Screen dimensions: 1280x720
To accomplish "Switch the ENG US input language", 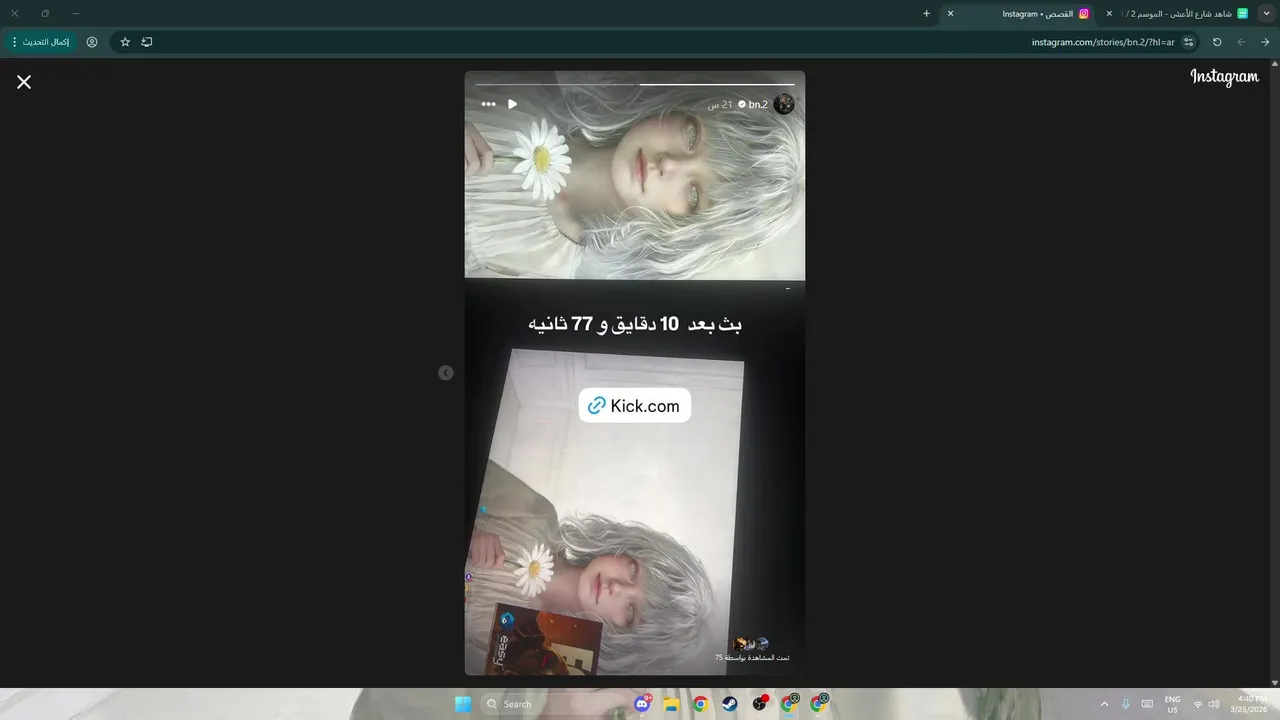I will pos(1172,704).
